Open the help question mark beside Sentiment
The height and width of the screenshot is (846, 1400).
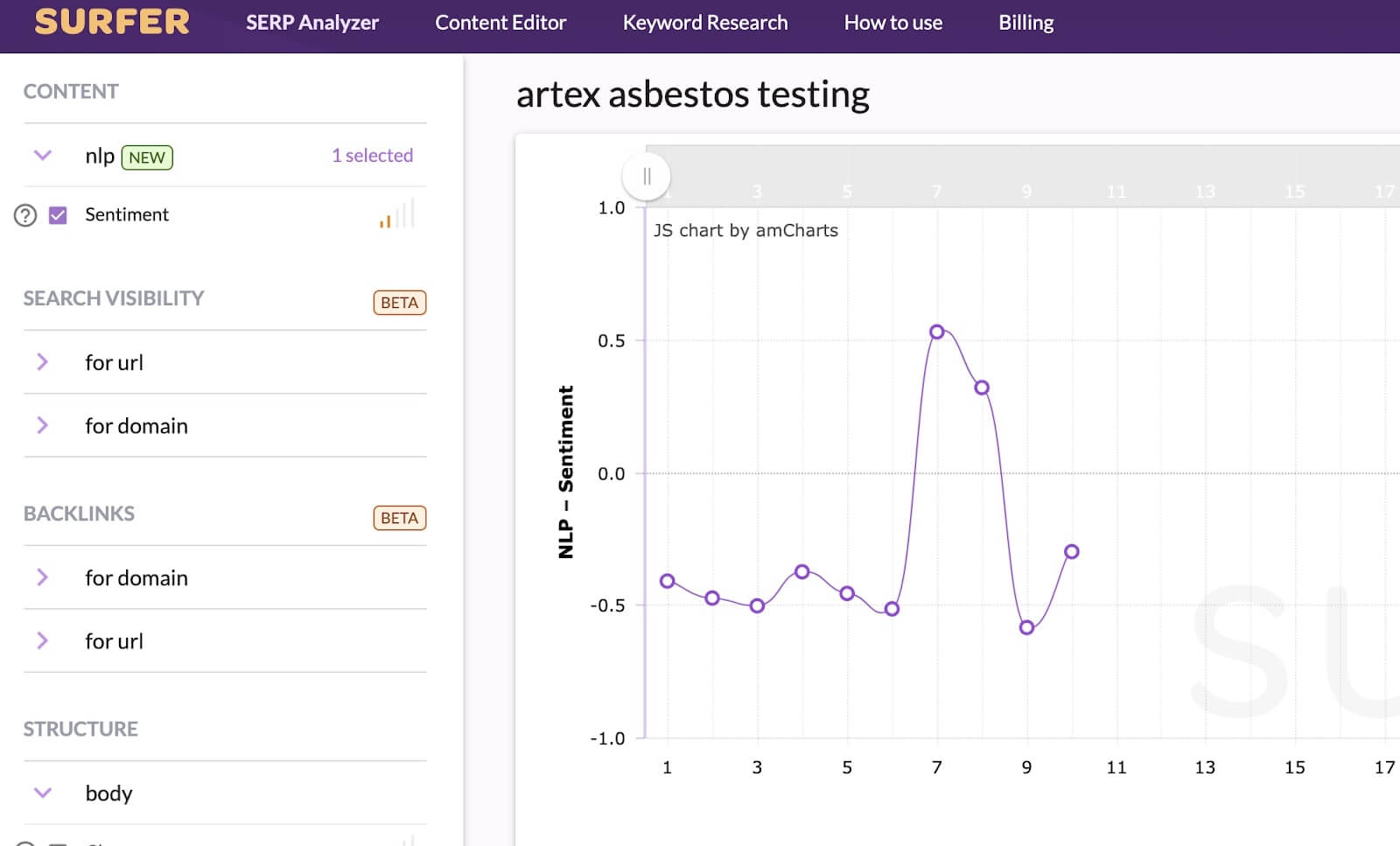(x=25, y=215)
